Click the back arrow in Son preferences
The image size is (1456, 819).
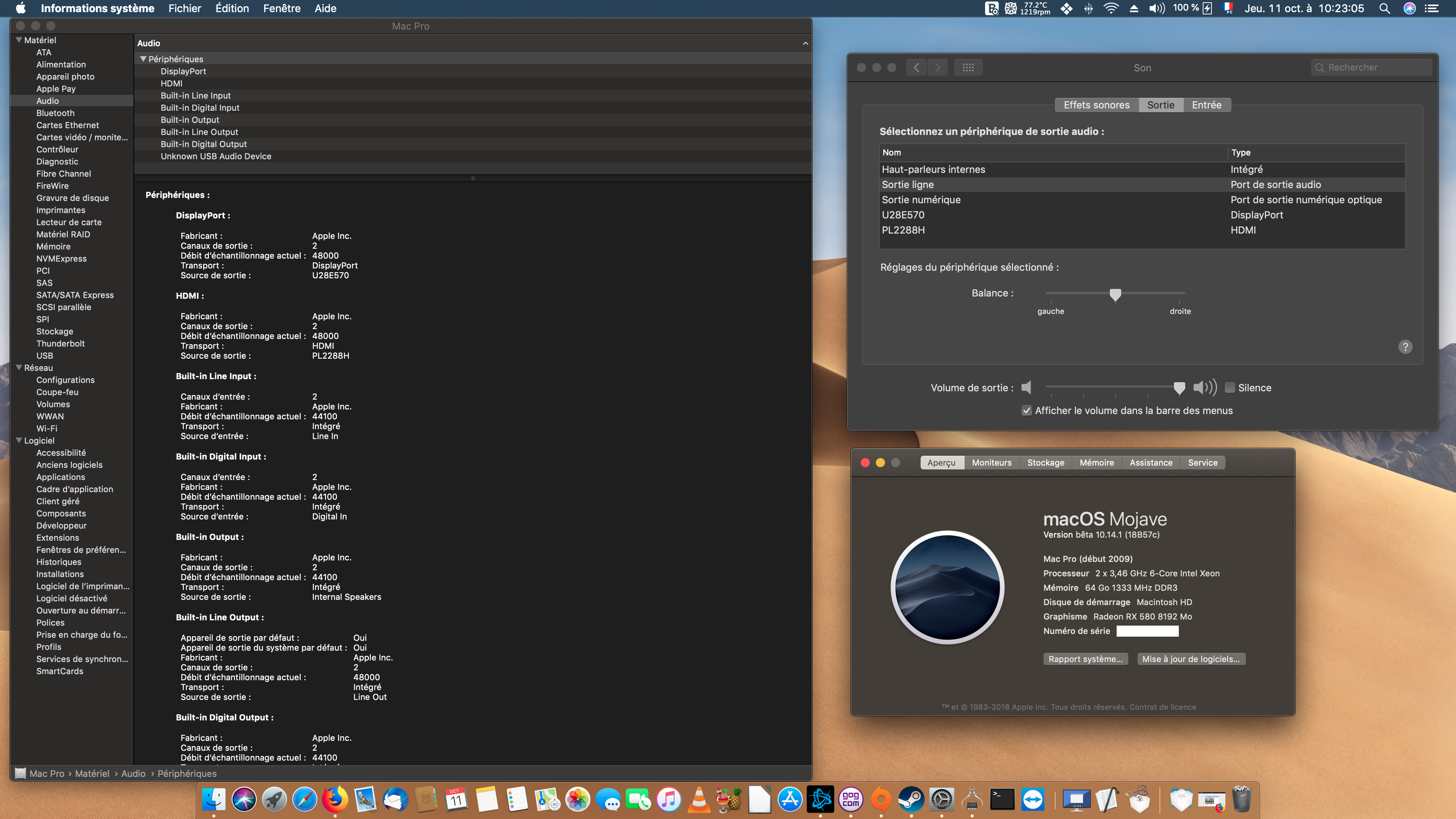pos(916,68)
